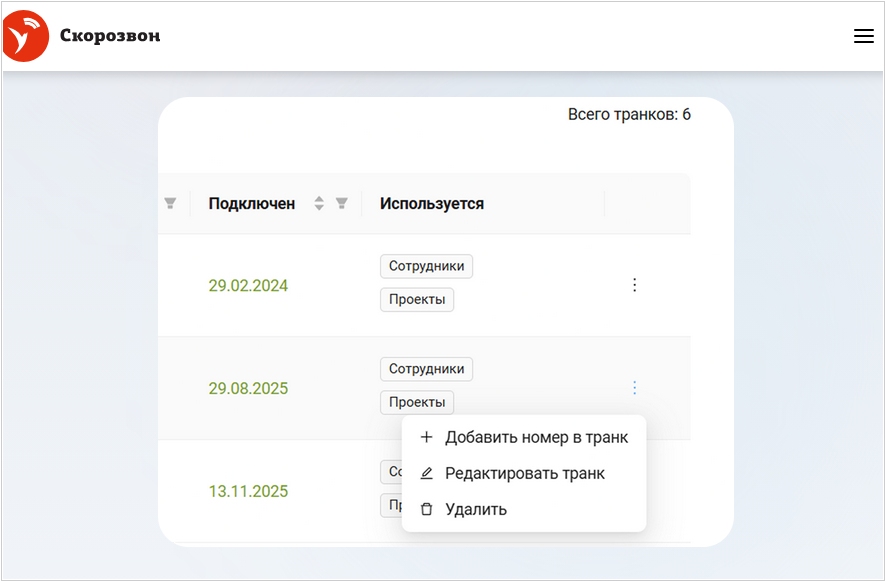
Task: Click the connection date 13.11.2025
Action: (x=248, y=492)
